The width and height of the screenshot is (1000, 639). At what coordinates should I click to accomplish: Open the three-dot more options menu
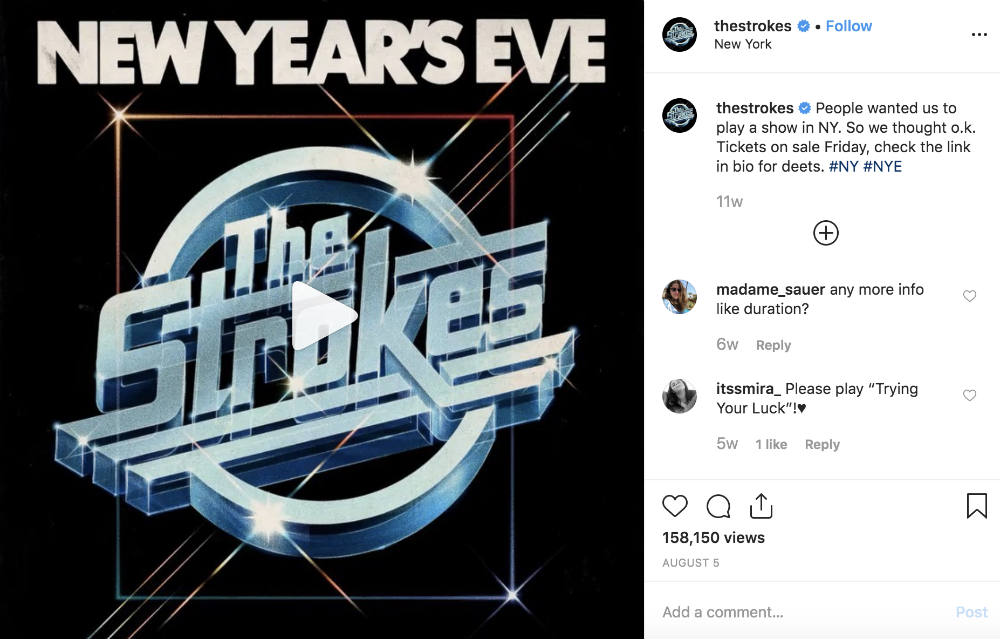pyautogui.click(x=979, y=34)
